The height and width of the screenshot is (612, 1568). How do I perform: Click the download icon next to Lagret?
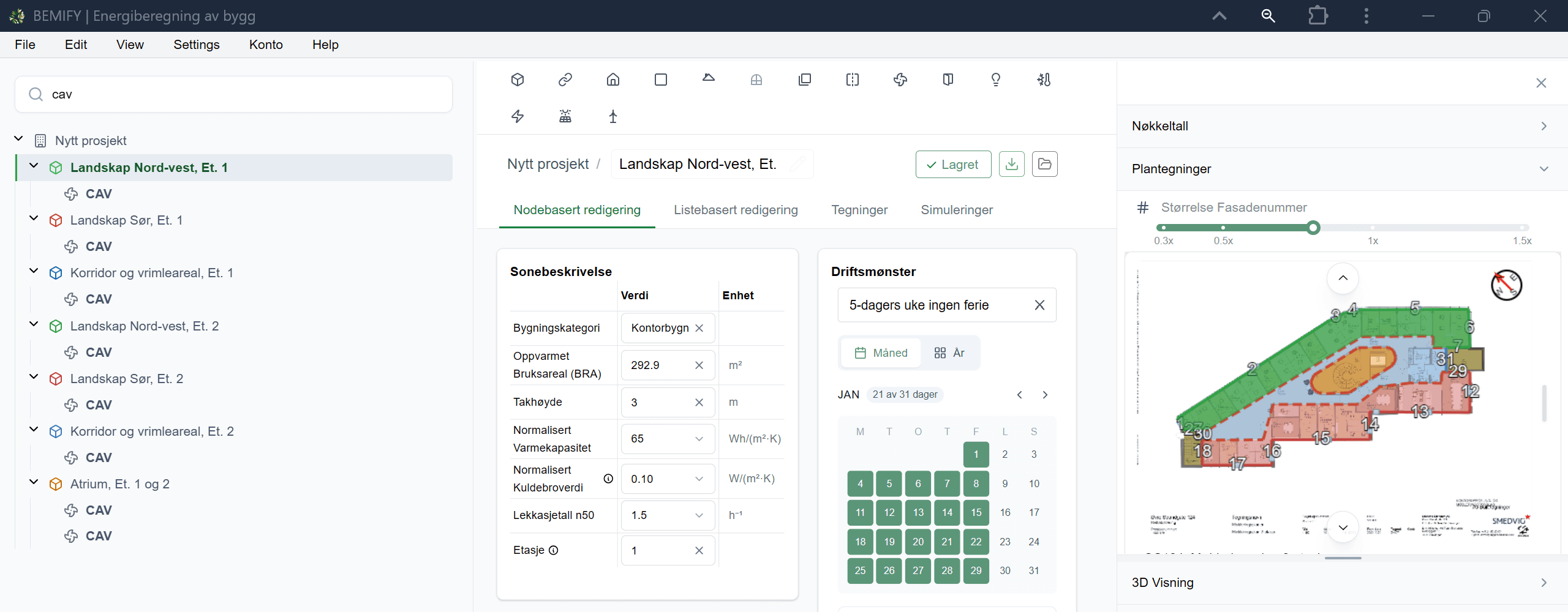tap(1012, 164)
